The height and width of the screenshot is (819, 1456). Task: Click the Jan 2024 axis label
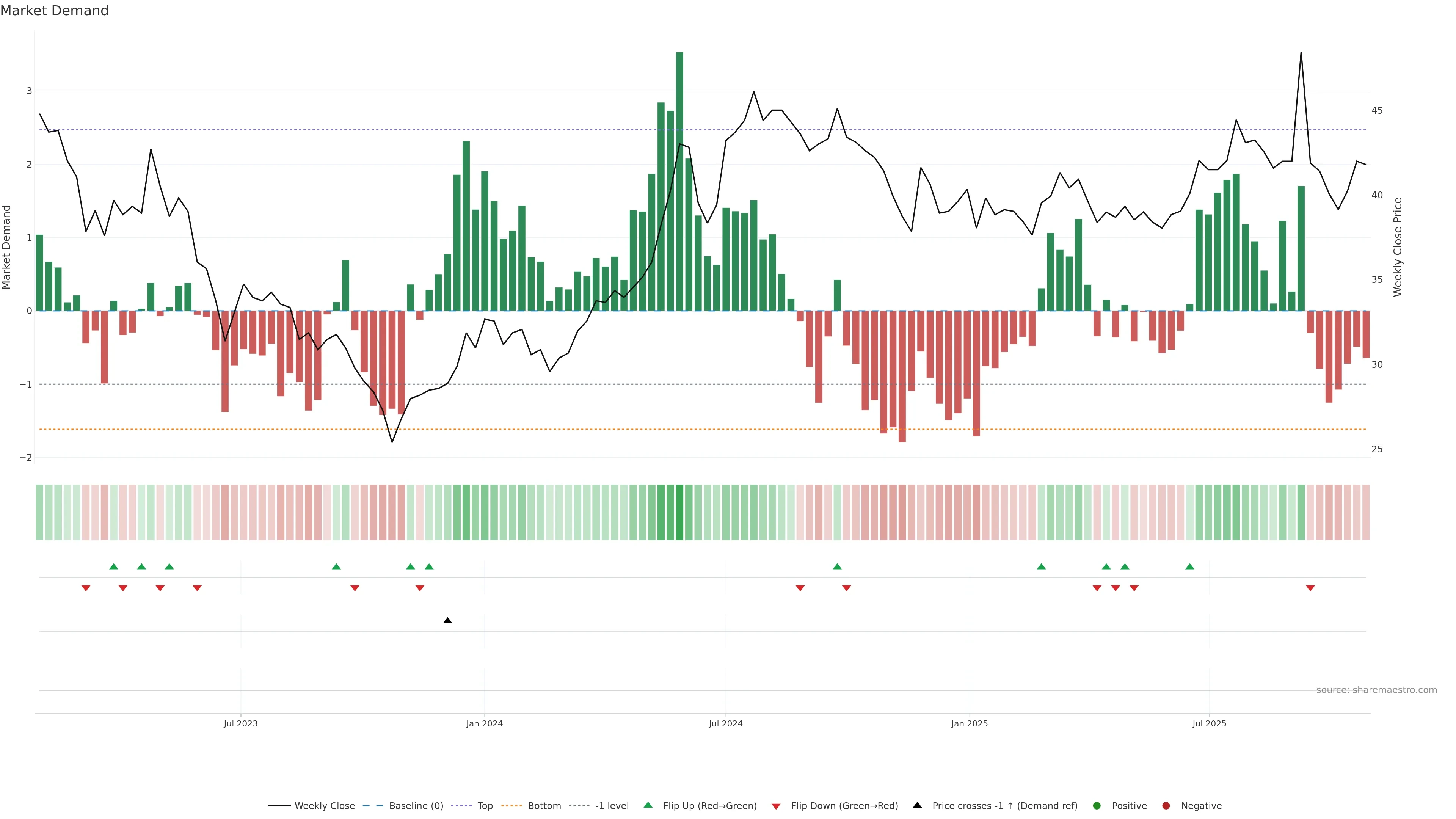coord(485,723)
